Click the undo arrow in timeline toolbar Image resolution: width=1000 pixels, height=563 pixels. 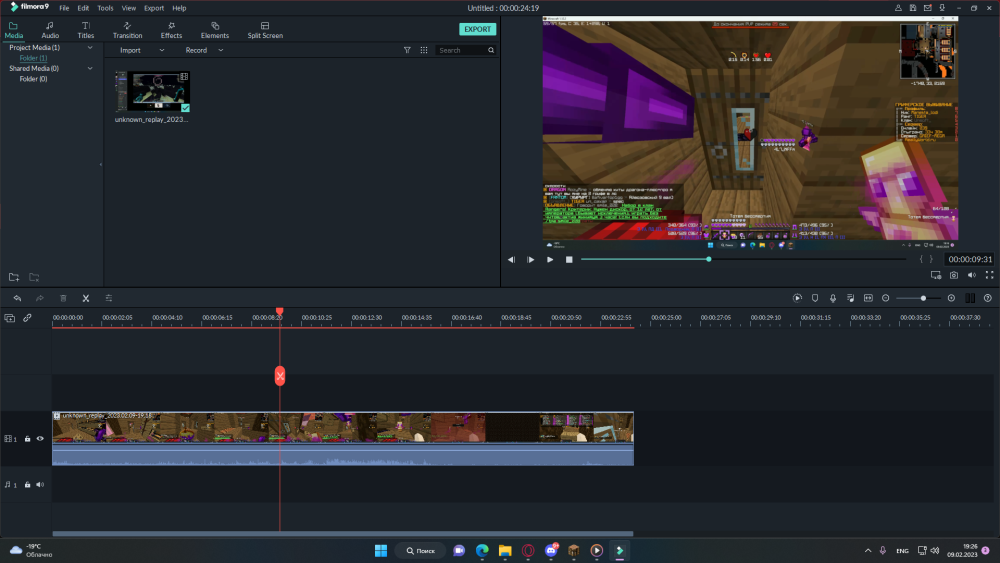17,298
